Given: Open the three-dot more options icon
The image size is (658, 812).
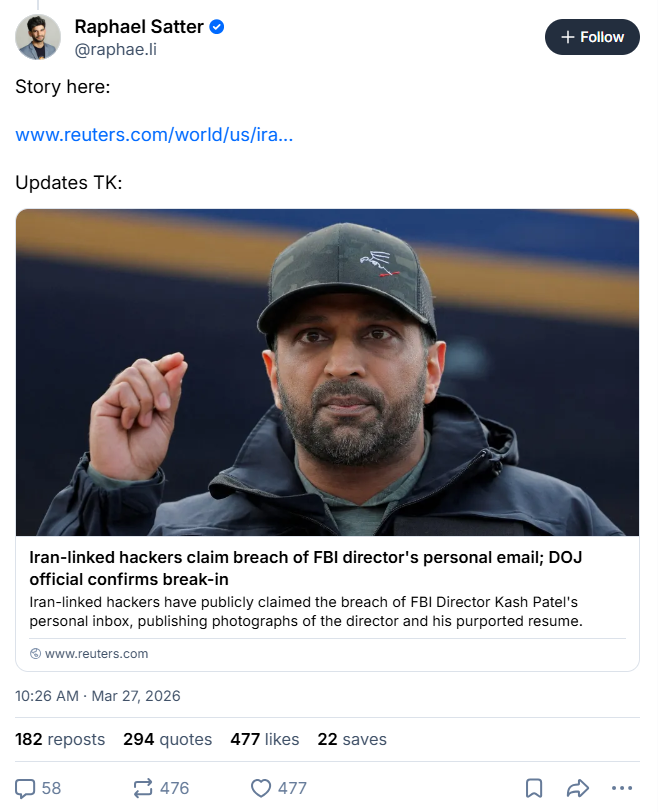Looking at the screenshot, I should point(620,789).
